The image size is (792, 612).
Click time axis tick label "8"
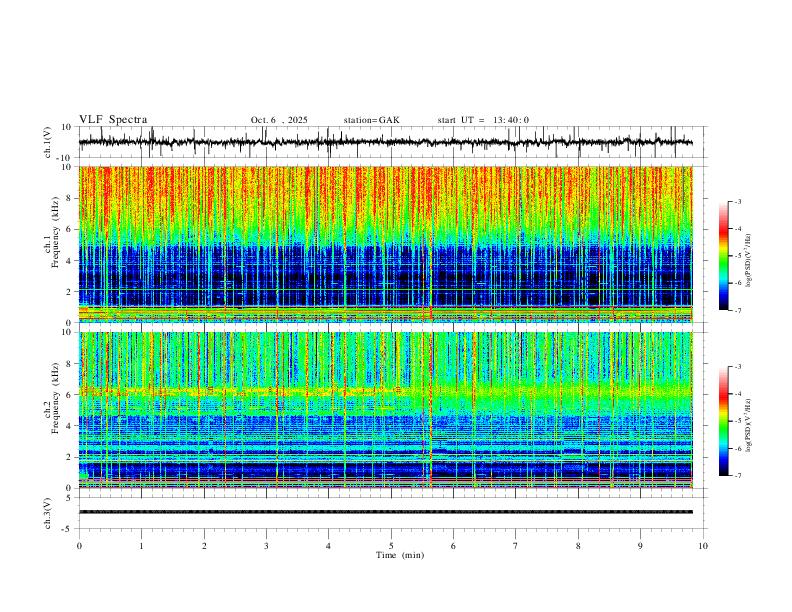tap(578, 546)
